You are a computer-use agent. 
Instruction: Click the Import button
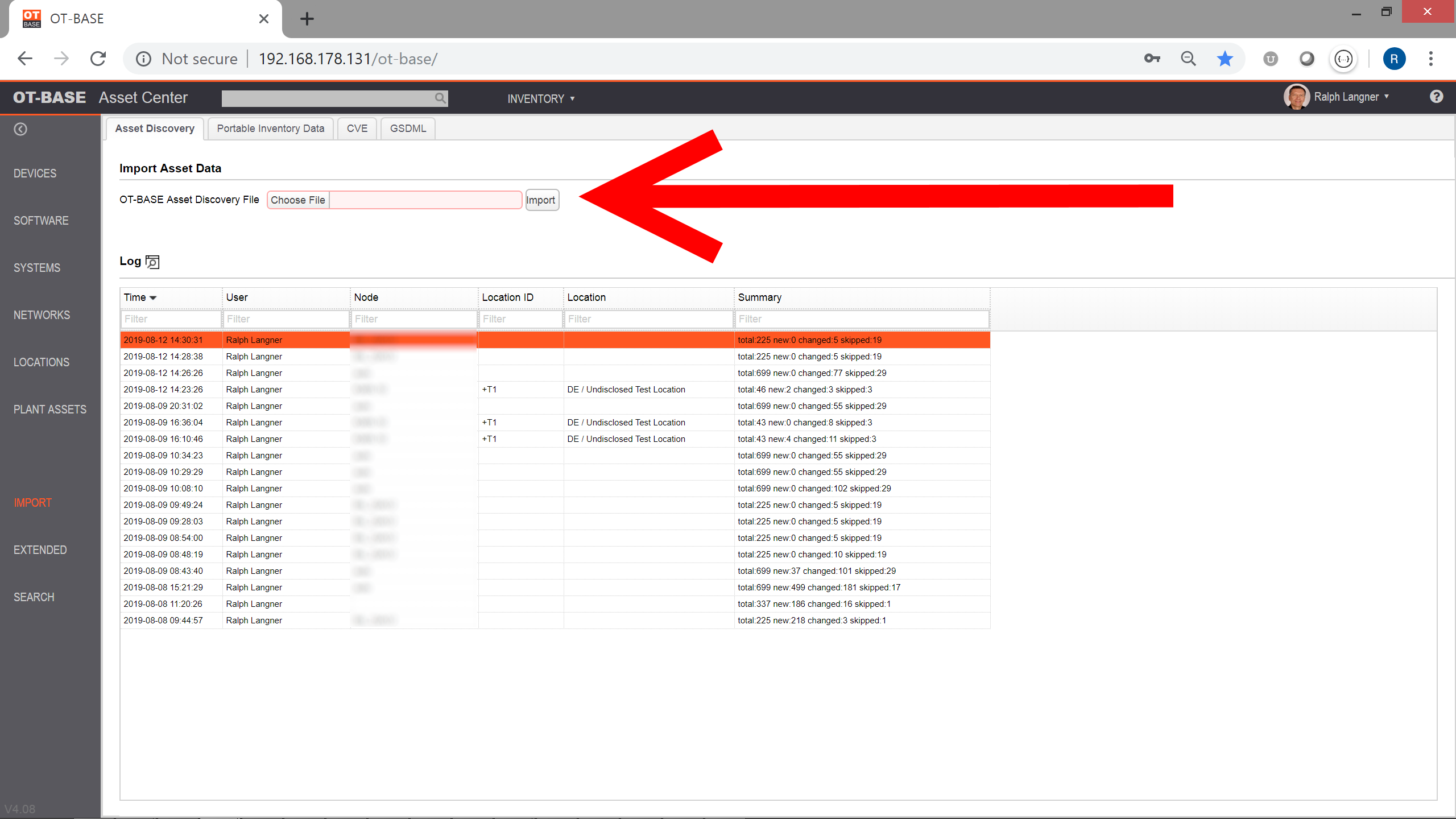(x=541, y=200)
